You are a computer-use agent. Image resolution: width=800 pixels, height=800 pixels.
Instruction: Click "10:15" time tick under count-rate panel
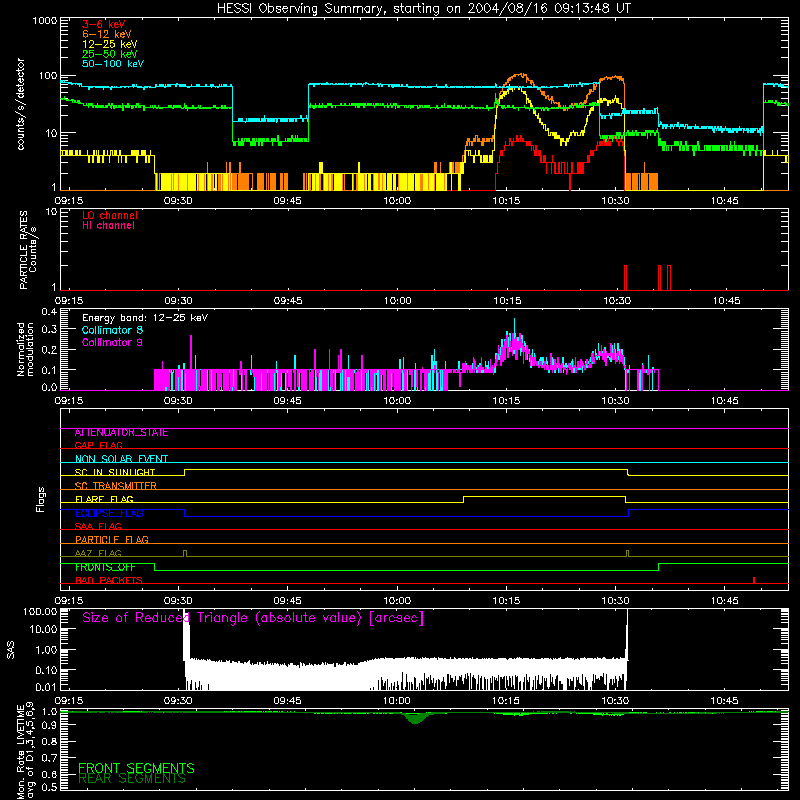[506, 201]
